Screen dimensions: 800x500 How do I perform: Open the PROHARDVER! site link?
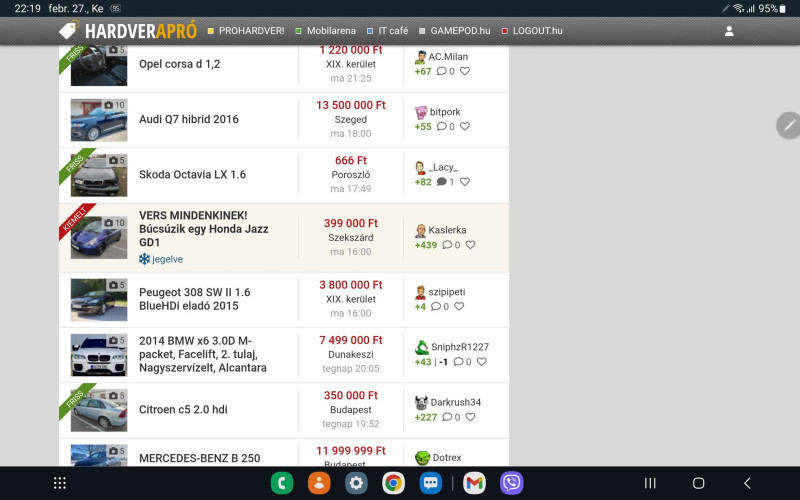coord(246,31)
